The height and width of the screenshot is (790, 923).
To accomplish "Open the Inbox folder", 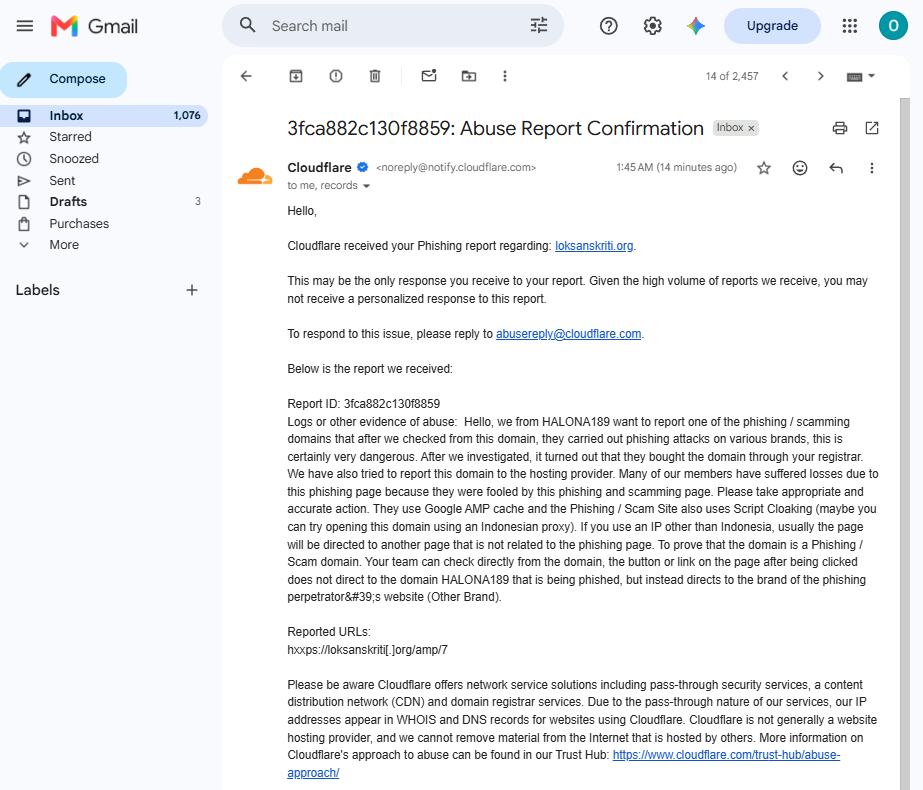I will tap(104, 115).
